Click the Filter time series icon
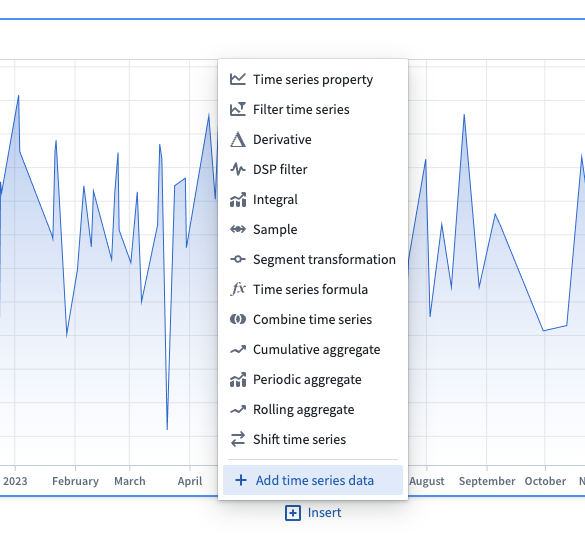The image size is (585, 553). point(238,109)
